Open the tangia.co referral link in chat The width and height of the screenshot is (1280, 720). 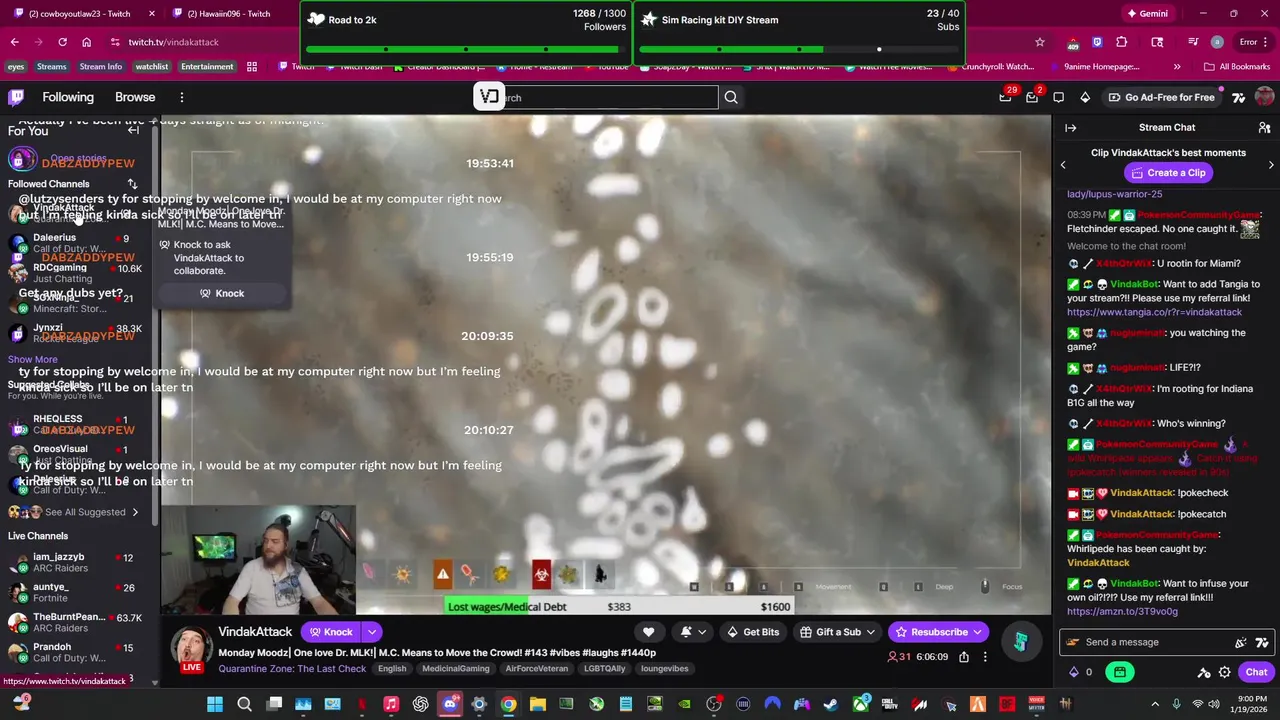pyautogui.click(x=1154, y=312)
